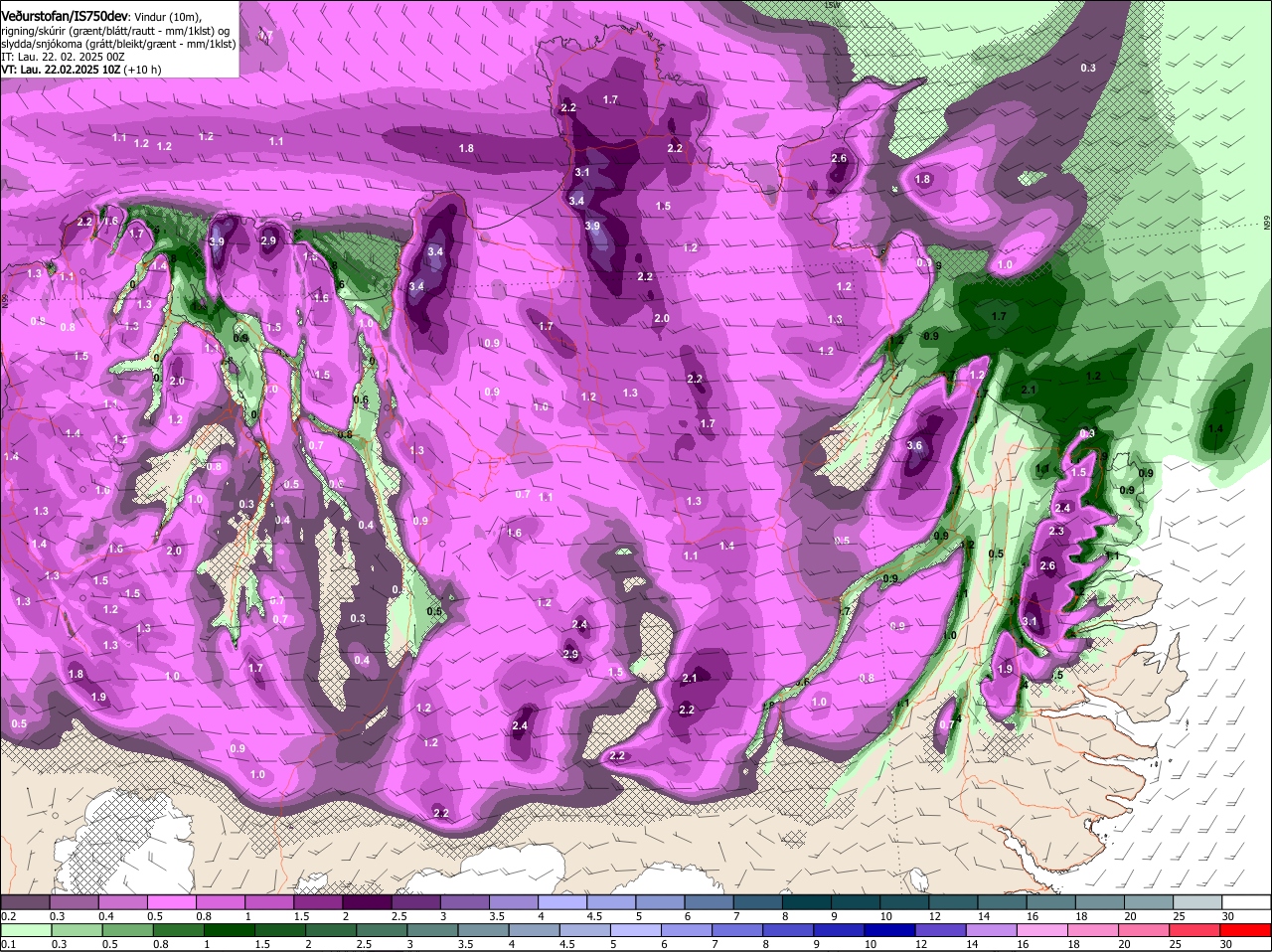Click the 2.5 label in the upper legend row

click(398, 915)
